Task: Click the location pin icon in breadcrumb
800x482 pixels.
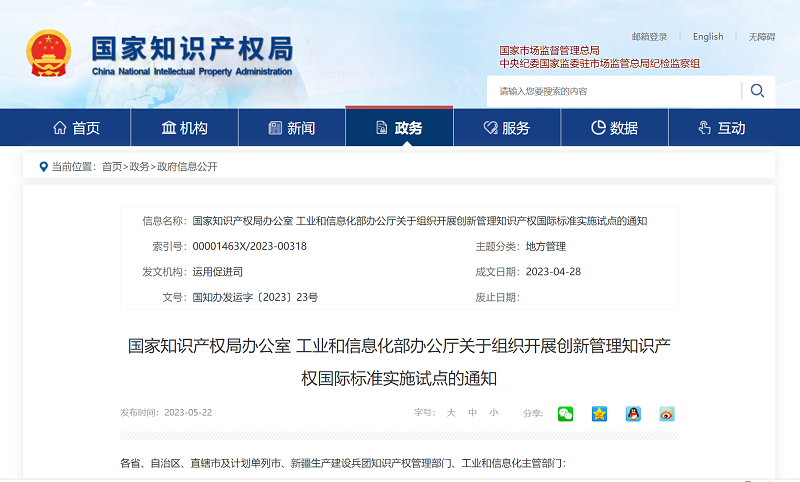Action: point(43,166)
